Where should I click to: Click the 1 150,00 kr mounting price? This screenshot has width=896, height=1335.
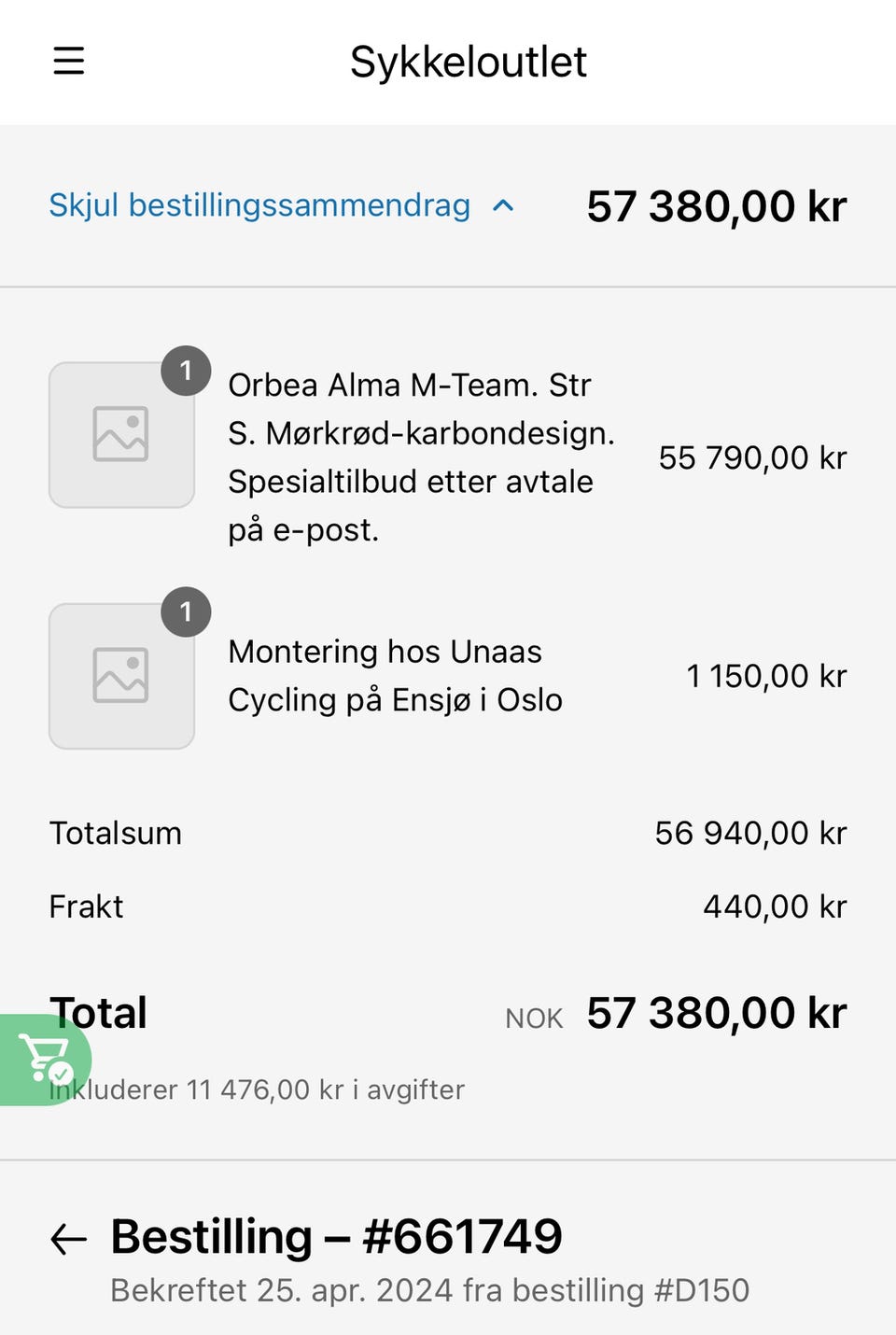[765, 676]
